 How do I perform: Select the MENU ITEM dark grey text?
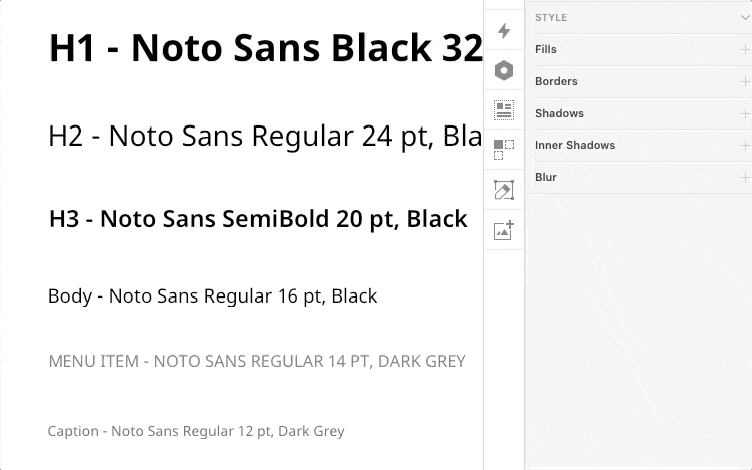(257, 361)
